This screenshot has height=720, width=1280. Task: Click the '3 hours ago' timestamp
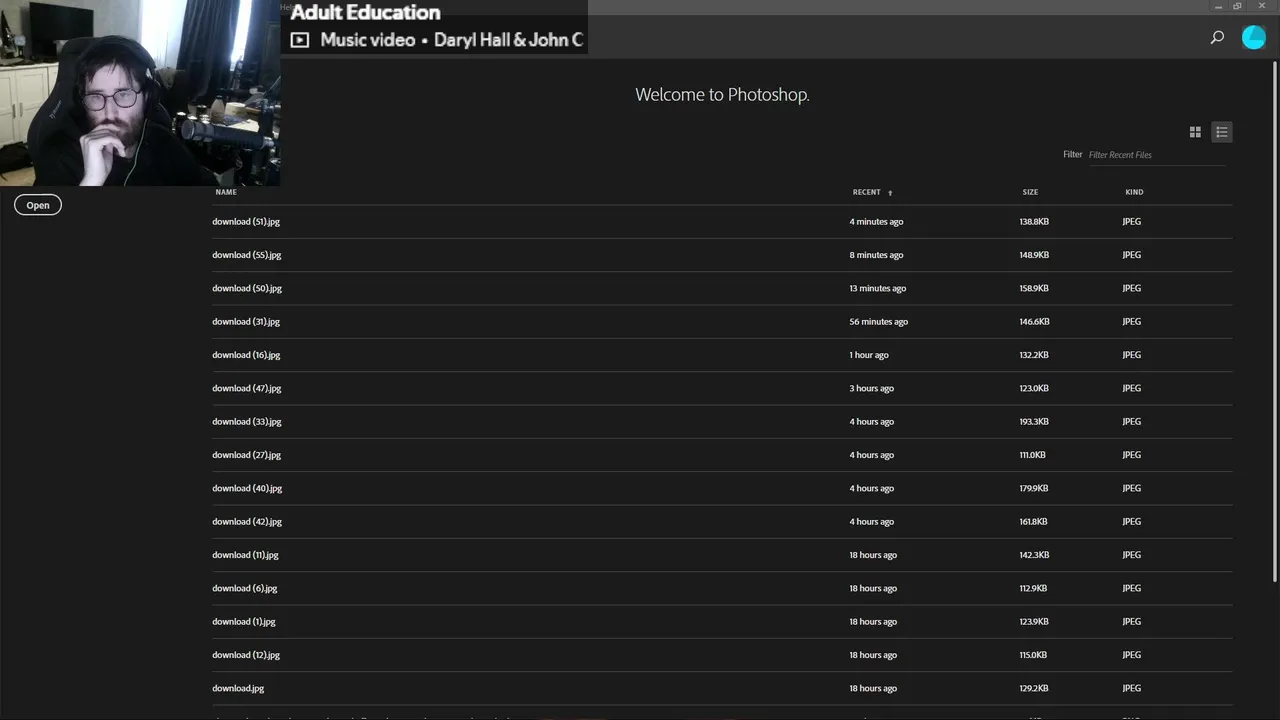point(871,388)
